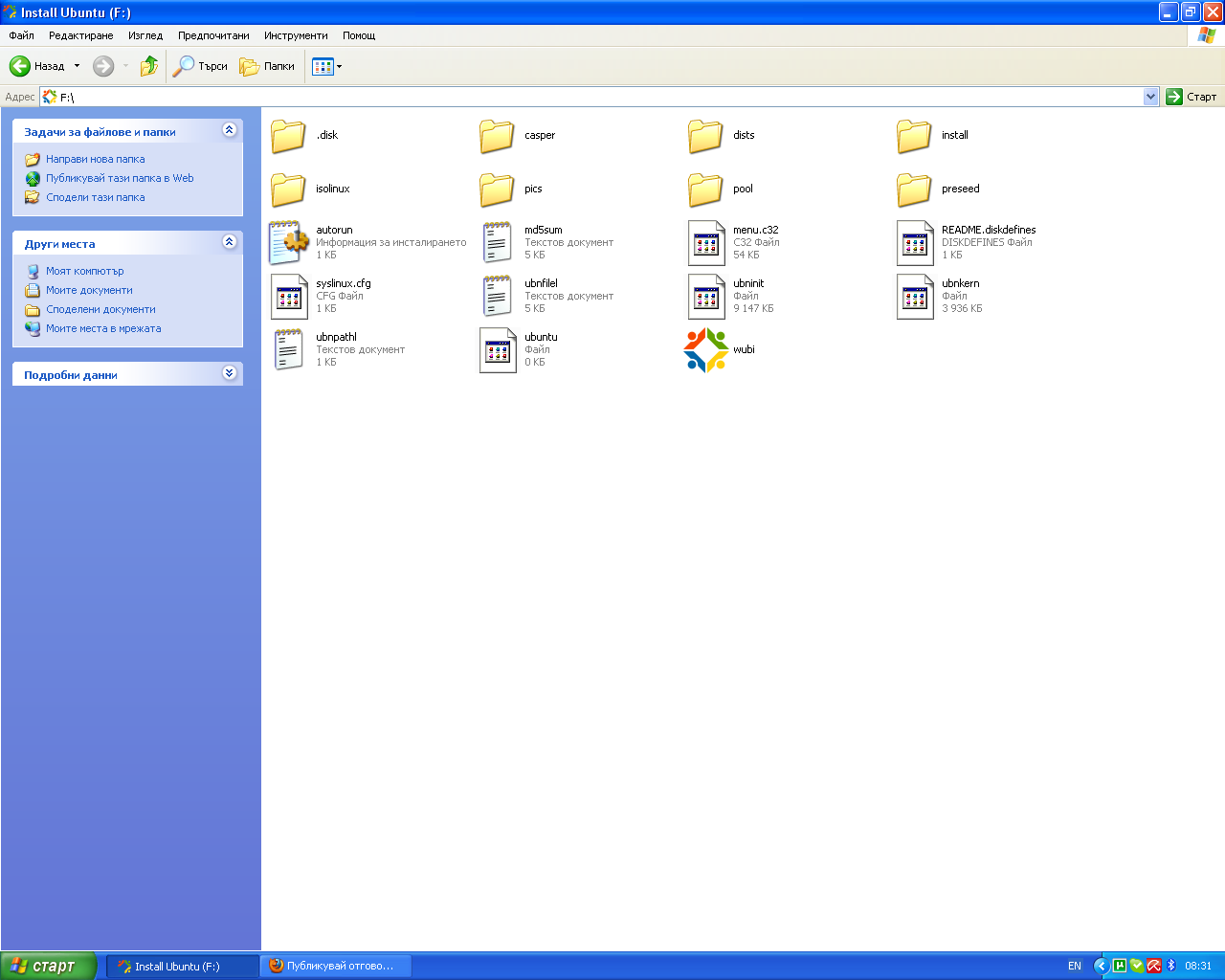
Task: Open the Назад history dropdown arrow
Action: (x=78, y=66)
